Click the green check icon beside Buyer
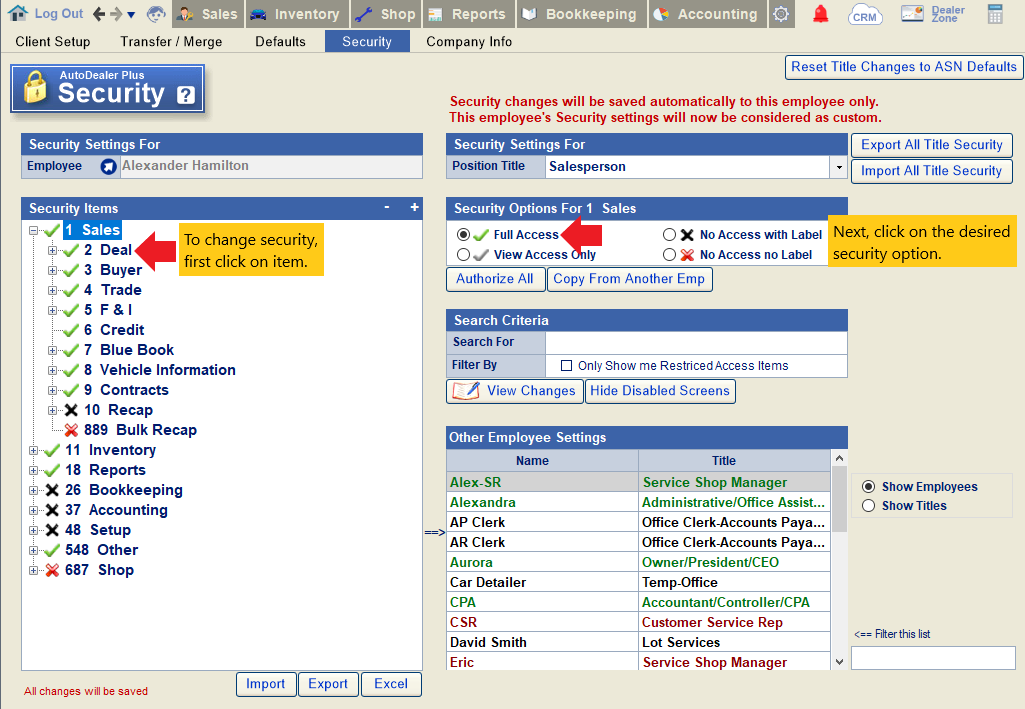The image size is (1025, 709). click(x=71, y=270)
